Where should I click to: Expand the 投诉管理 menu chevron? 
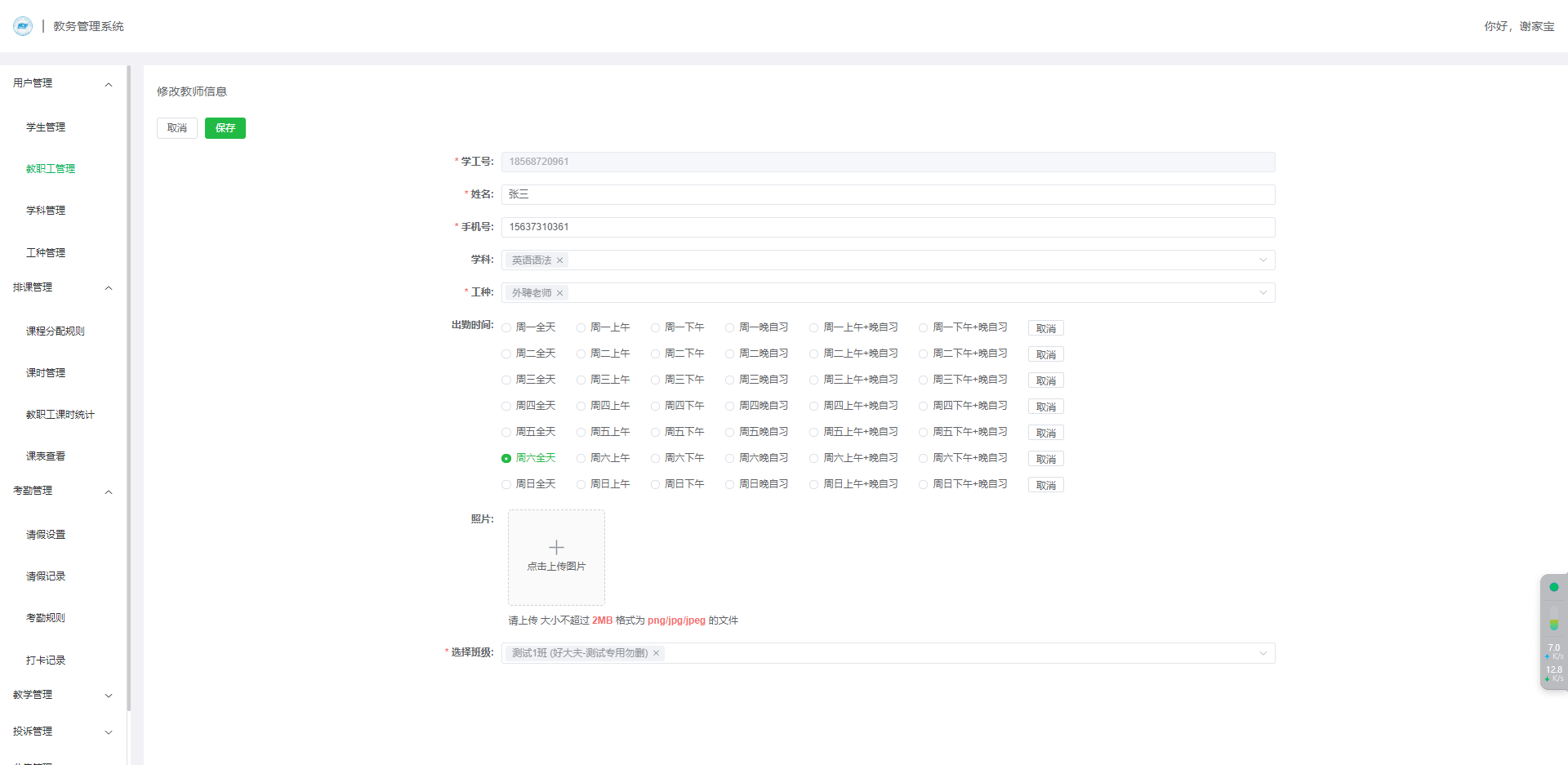click(109, 732)
